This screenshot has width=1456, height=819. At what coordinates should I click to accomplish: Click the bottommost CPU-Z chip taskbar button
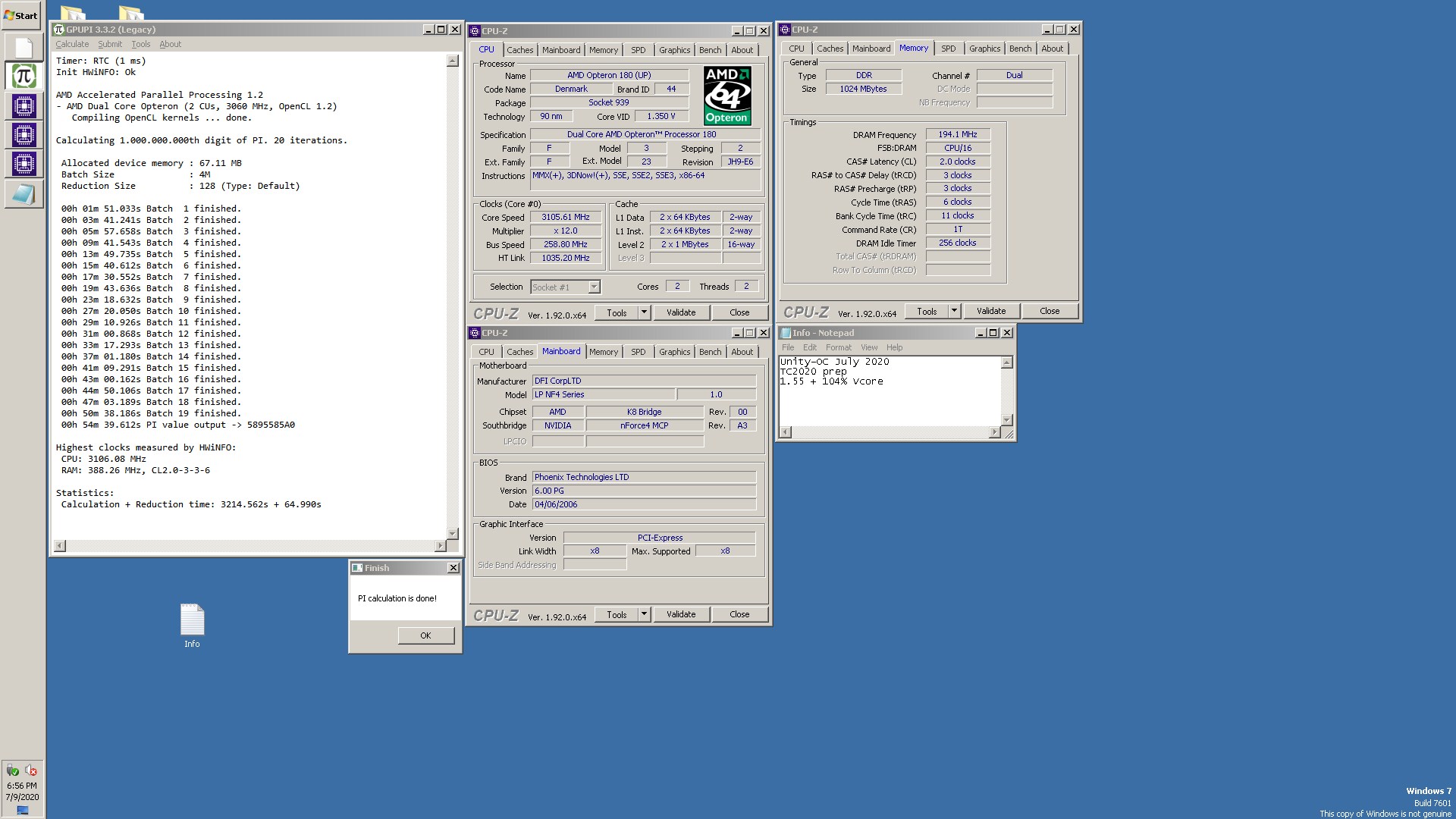click(24, 163)
